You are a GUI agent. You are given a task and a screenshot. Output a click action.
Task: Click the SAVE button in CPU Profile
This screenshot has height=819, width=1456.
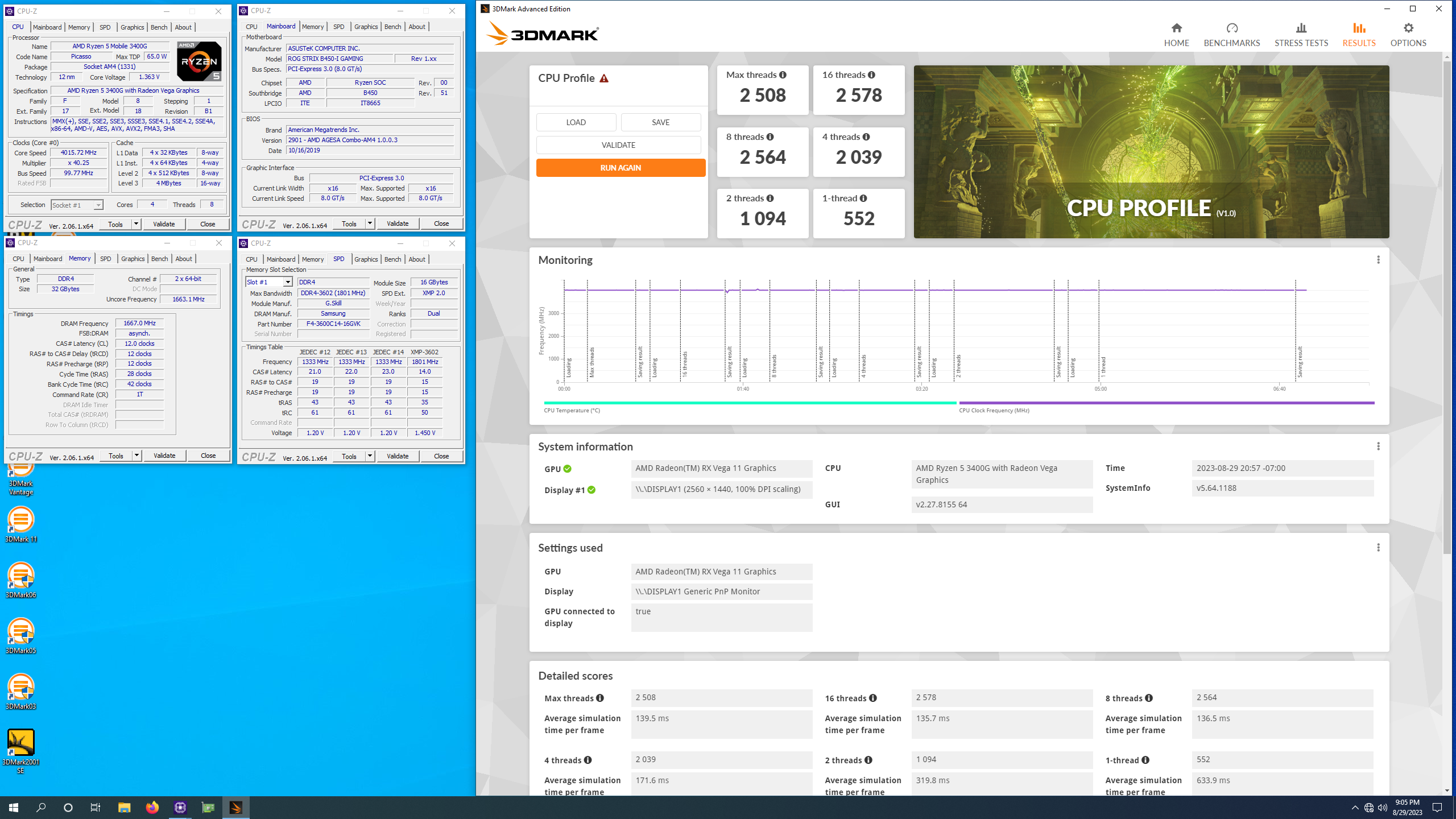point(660,122)
